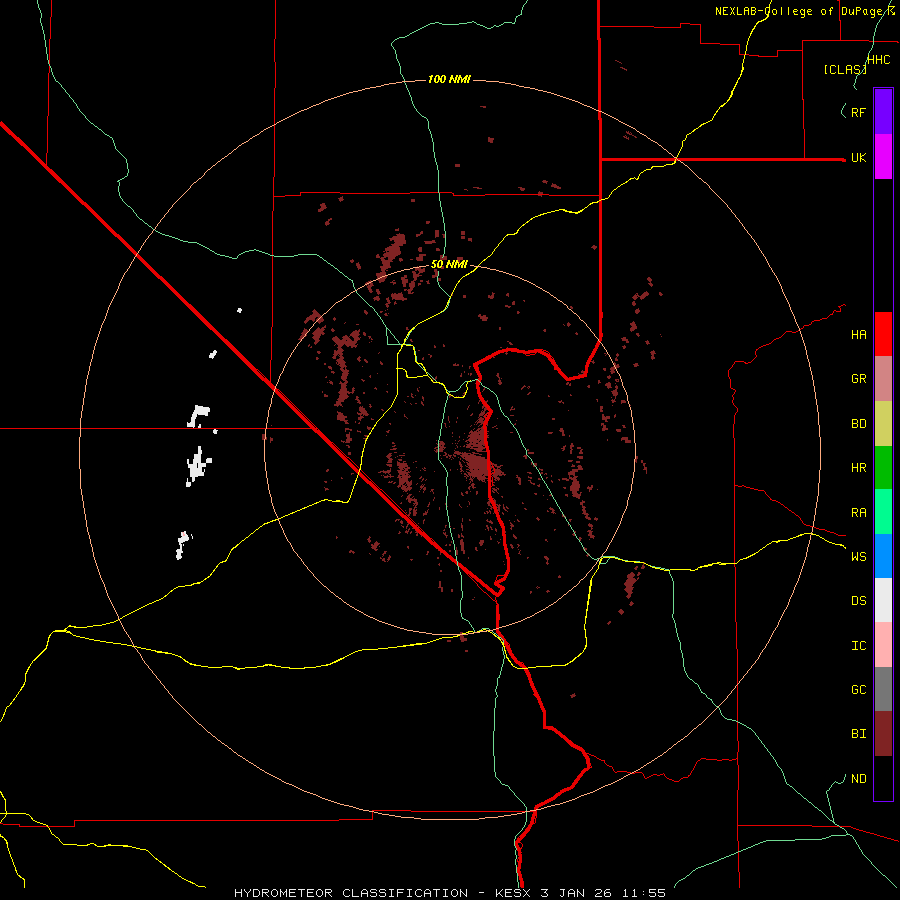Click the WS legend label
Viewport: 900px width, 900px height.
tap(858, 557)
